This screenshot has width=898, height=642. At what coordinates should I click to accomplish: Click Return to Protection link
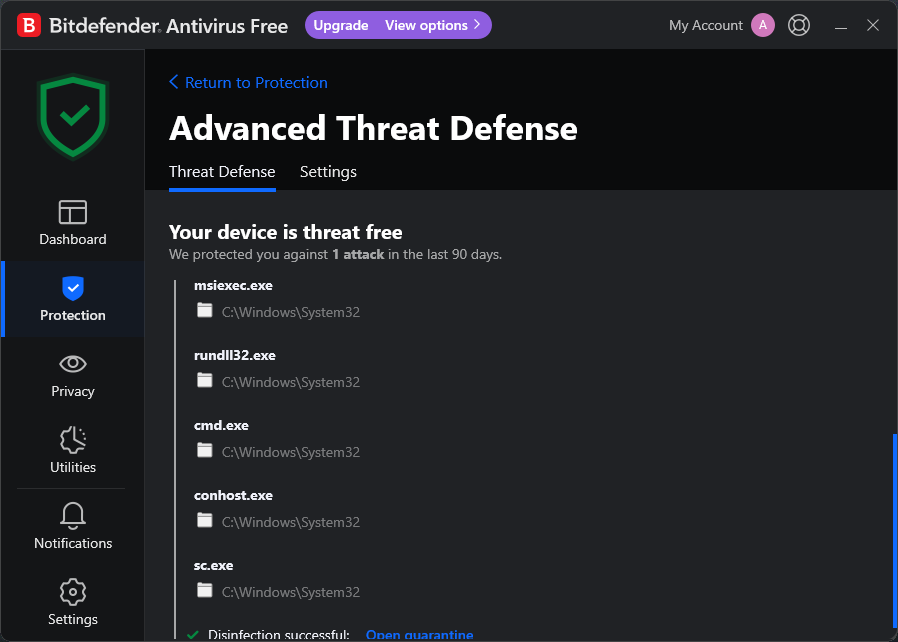coord(256,82)
